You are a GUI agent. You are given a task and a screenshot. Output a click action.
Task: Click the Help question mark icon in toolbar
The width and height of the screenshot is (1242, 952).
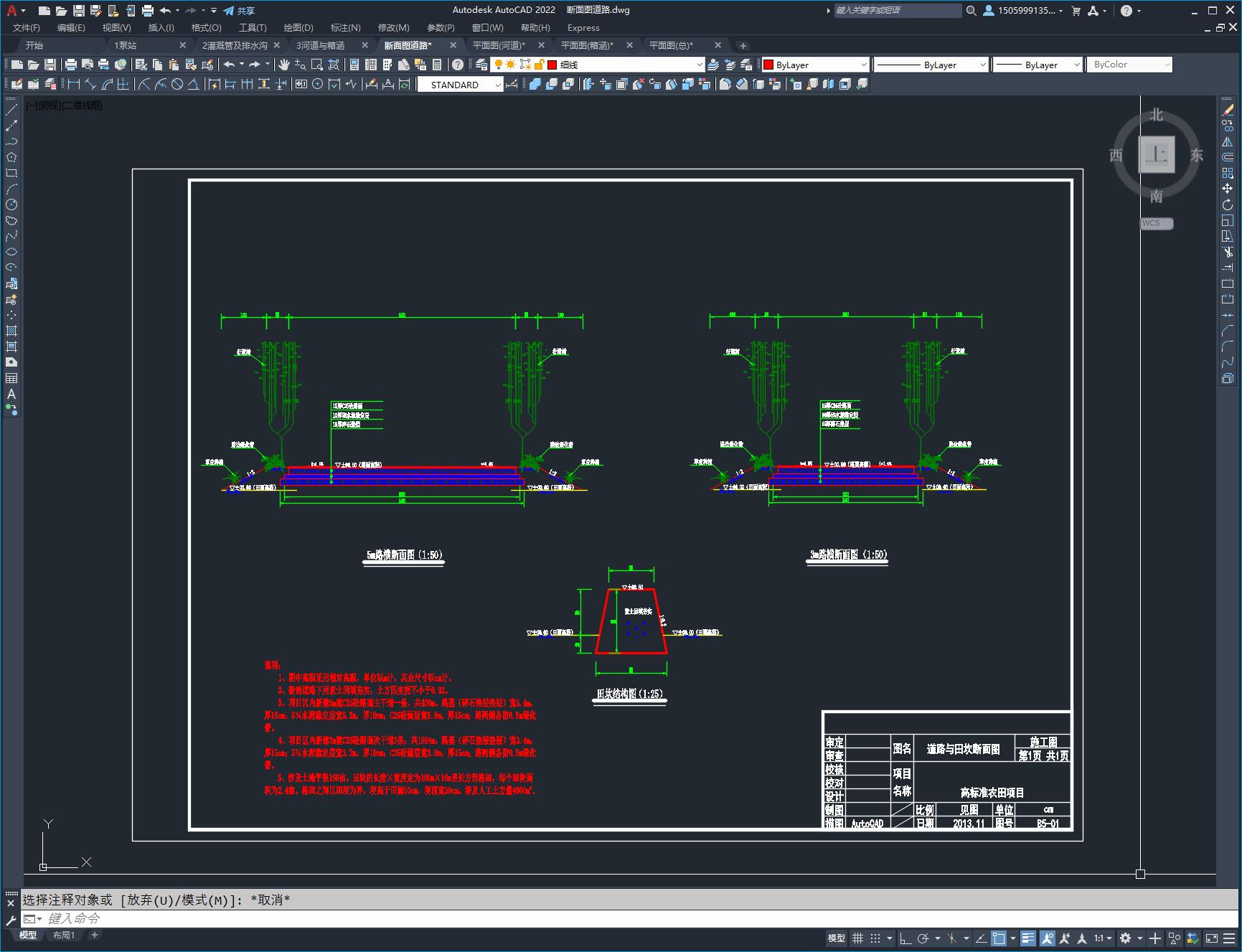click(457, 65)
